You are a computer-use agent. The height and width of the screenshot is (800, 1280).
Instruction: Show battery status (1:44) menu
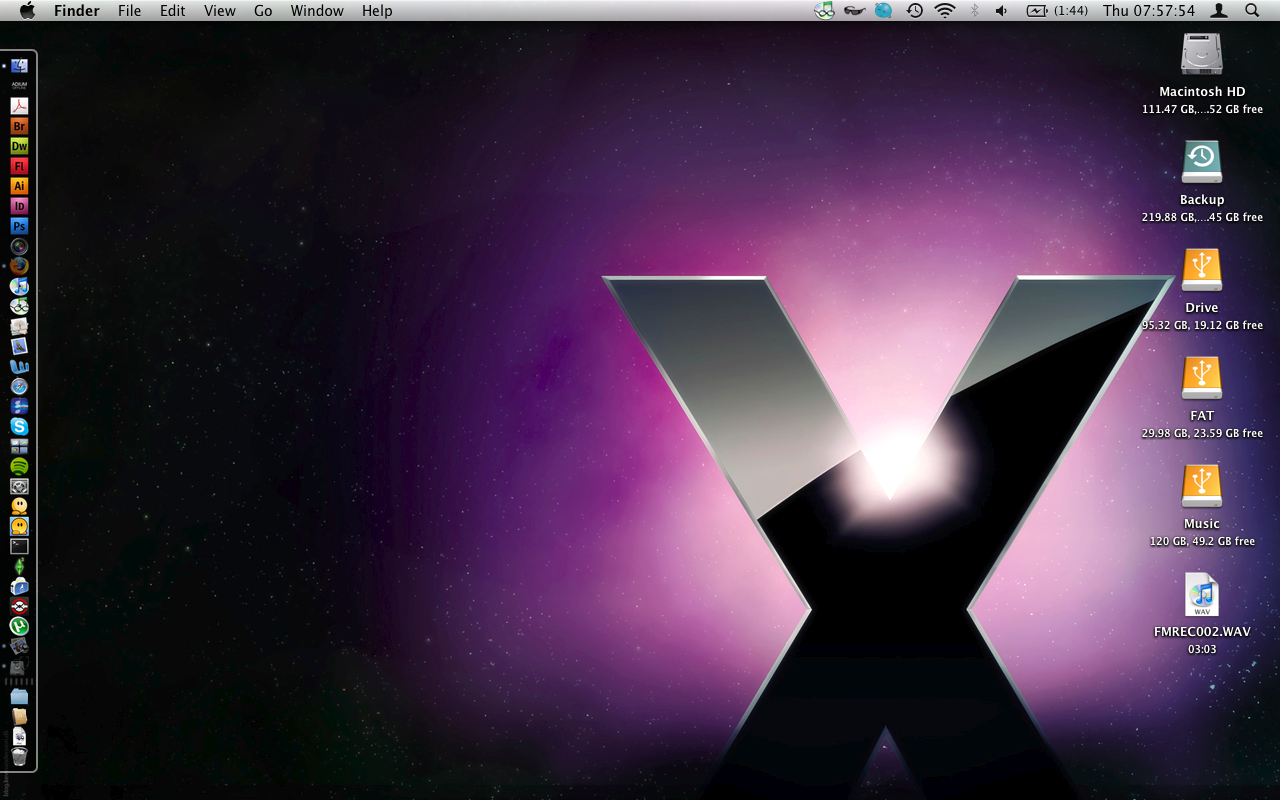[1057, 11]
